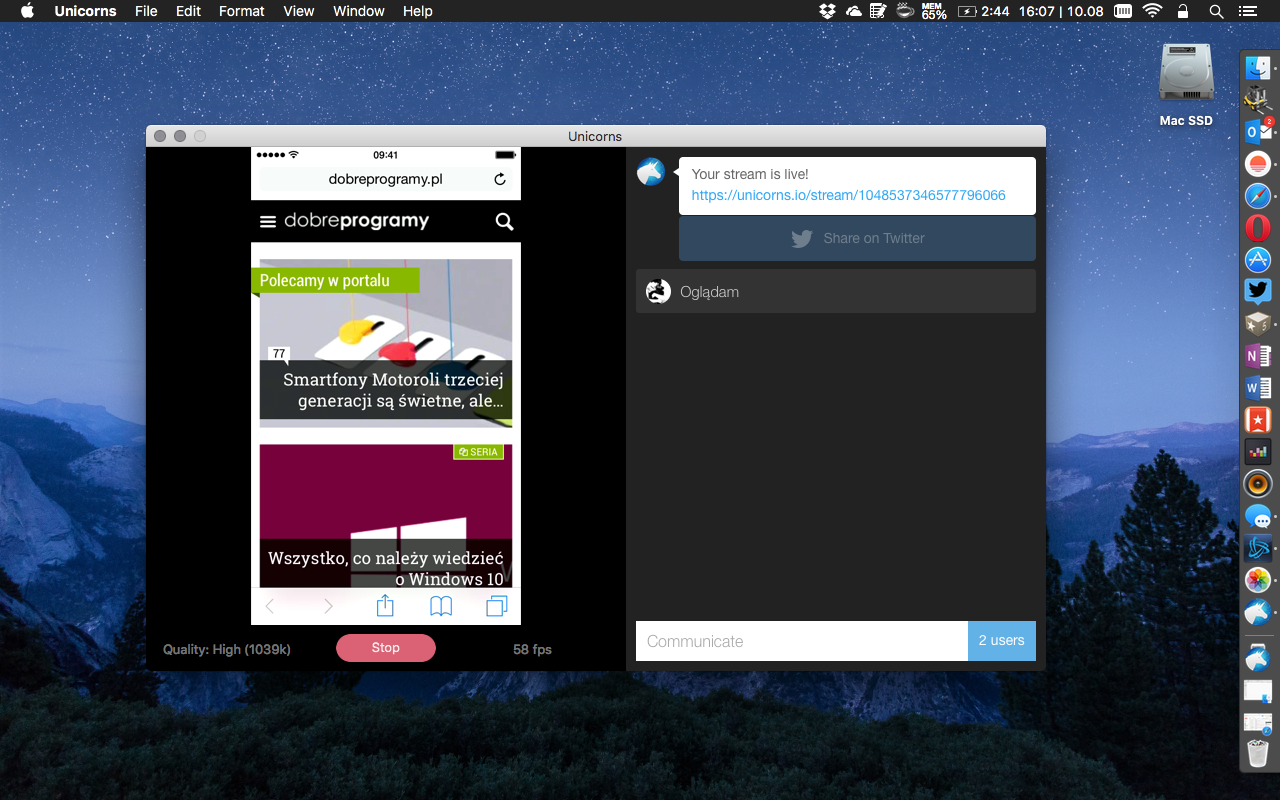The image size is (1280, 800).
Task: Click the 58 fps indicator
Action: pyautogui.click(x=533, y=650)
